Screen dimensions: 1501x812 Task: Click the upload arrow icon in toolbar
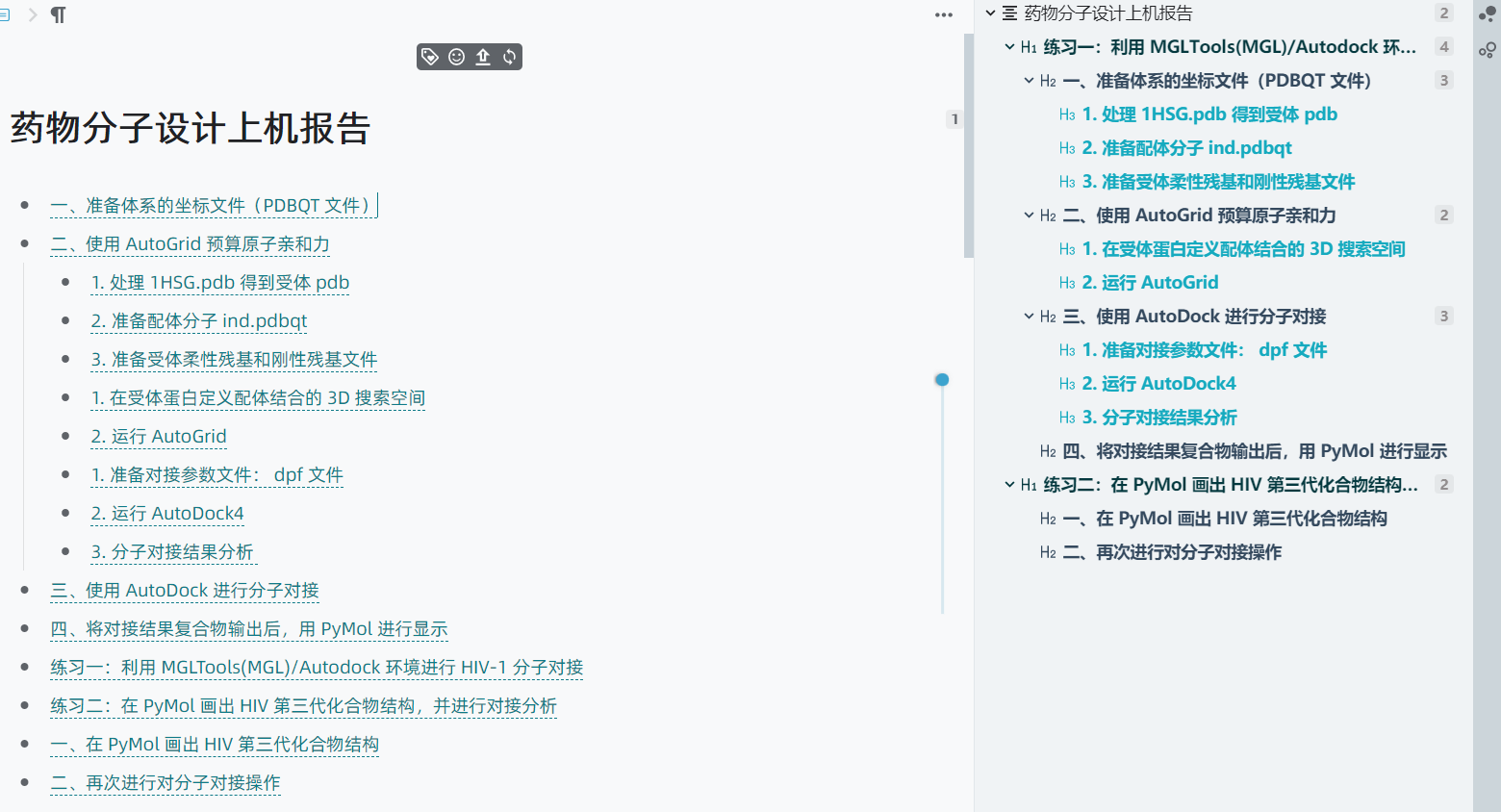point(483,57)
